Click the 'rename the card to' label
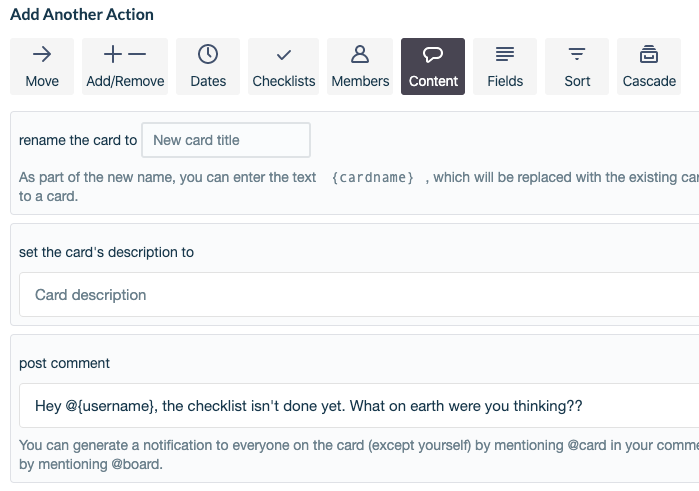The image size is (699, 491). pos(78,140)
